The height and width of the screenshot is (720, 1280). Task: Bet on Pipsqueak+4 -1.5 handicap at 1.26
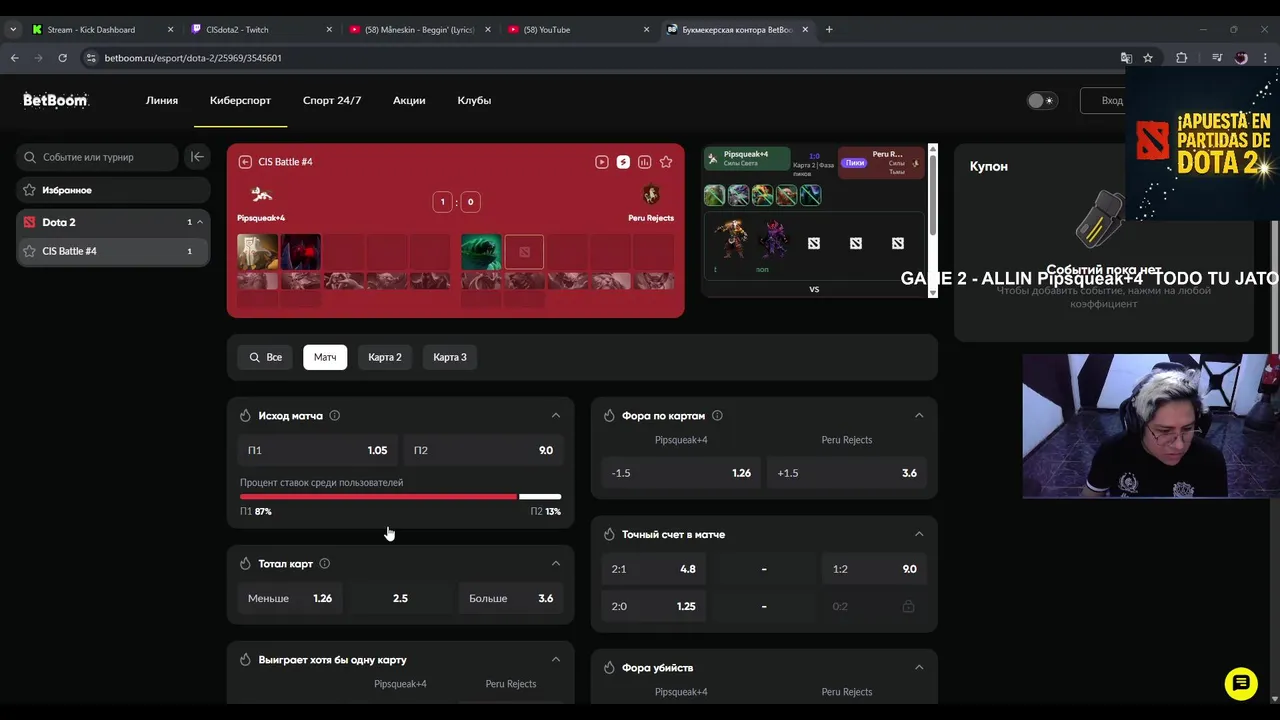681,473
